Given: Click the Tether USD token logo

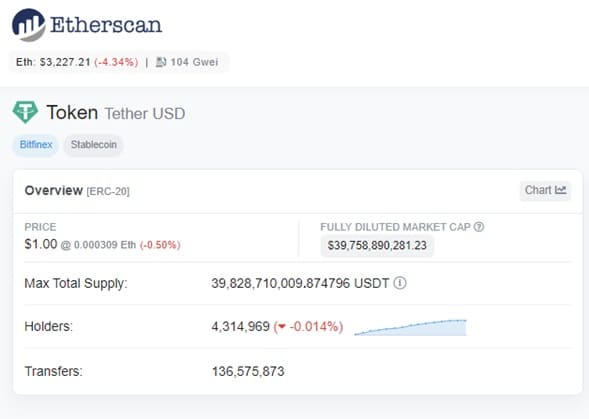Looking at the screenshot, I should coord(25,112).
